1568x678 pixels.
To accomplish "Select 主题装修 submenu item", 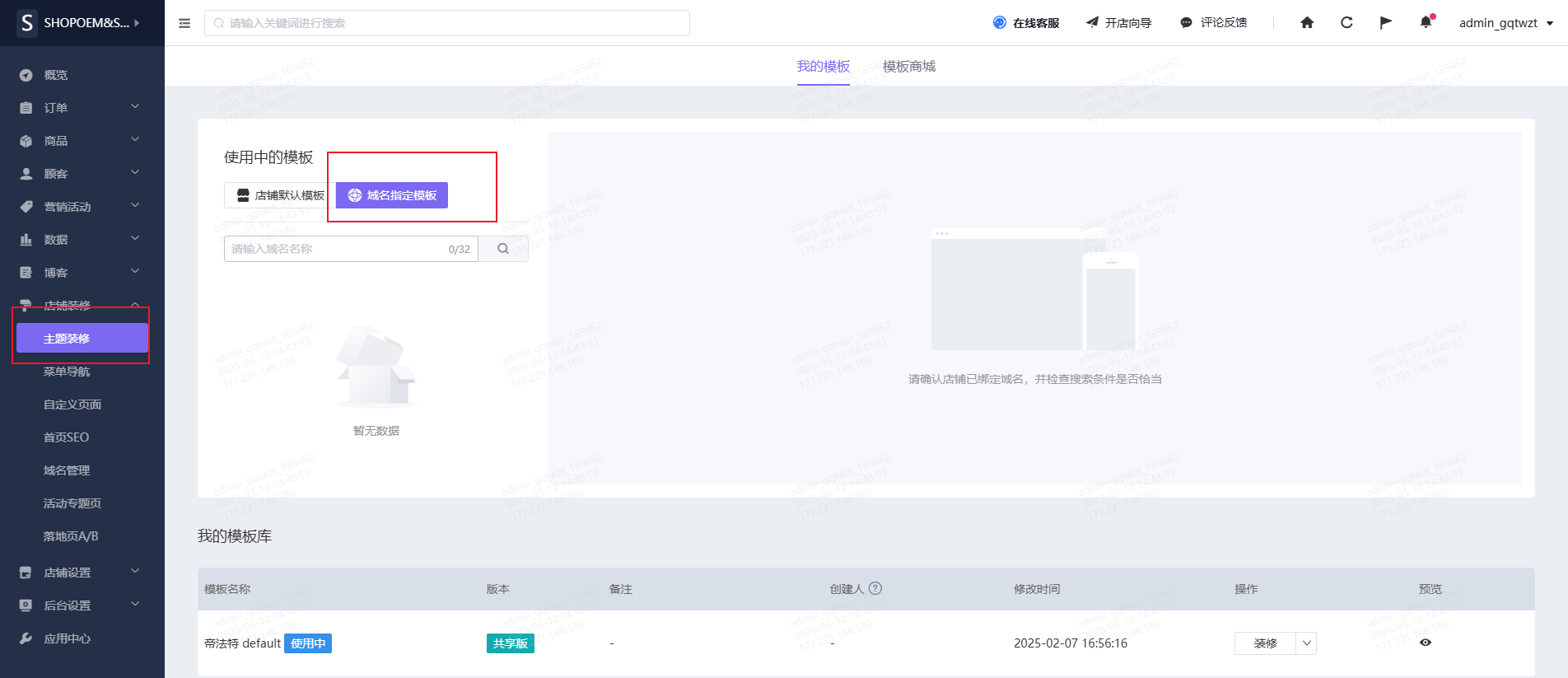I will (x=82, y=338).
